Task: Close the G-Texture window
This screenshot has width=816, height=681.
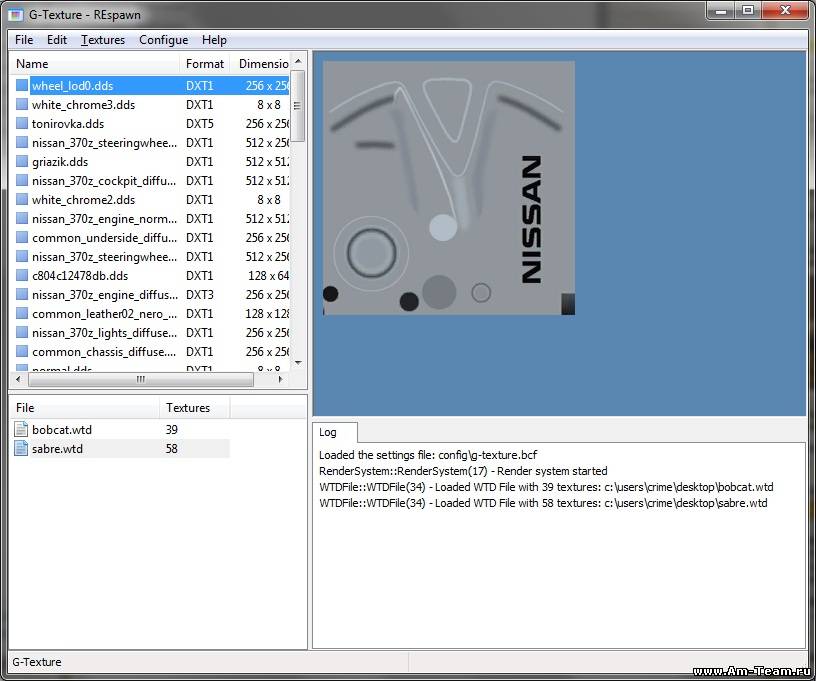Action: (x=785, y=11)
